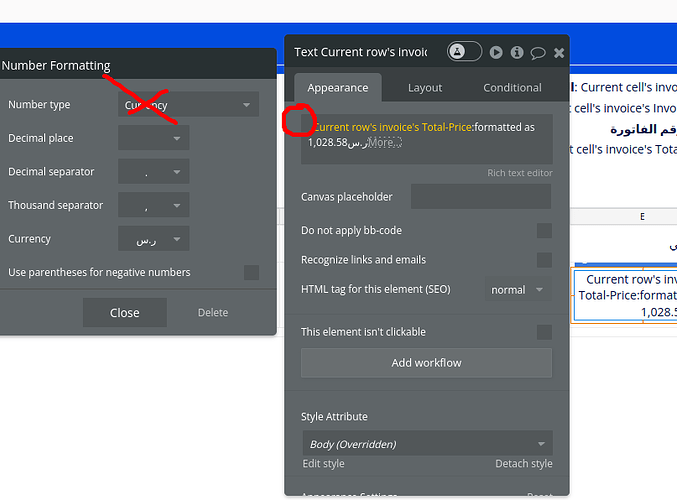This screenshot has height=500, width=677.
Task: Click the Add workflow button
Action: pos(427,363)
